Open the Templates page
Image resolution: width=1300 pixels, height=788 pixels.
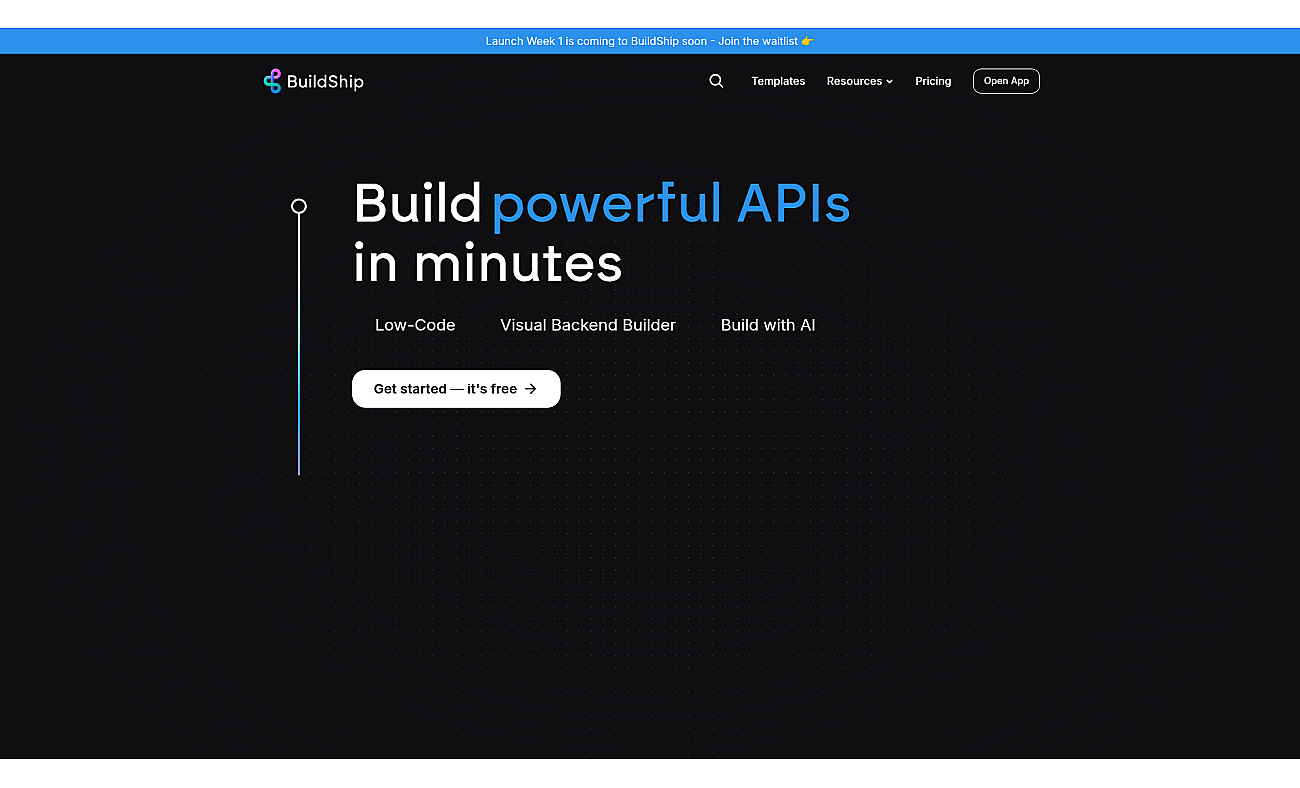coord(778,81)
